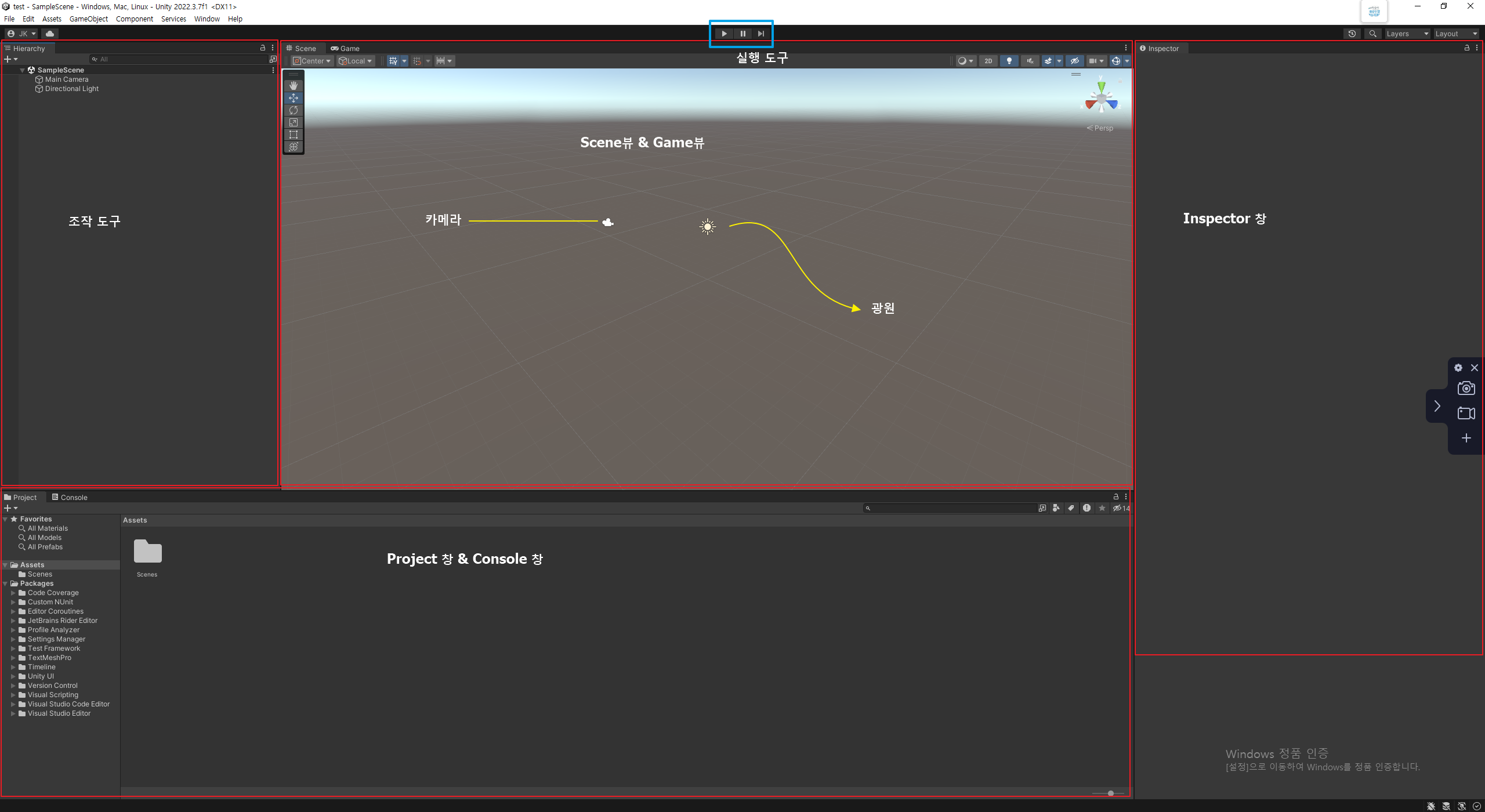The image size is (1485, 812).
Task: Adjust the asset icon size slider
Action: click(x=1110, y=793)
